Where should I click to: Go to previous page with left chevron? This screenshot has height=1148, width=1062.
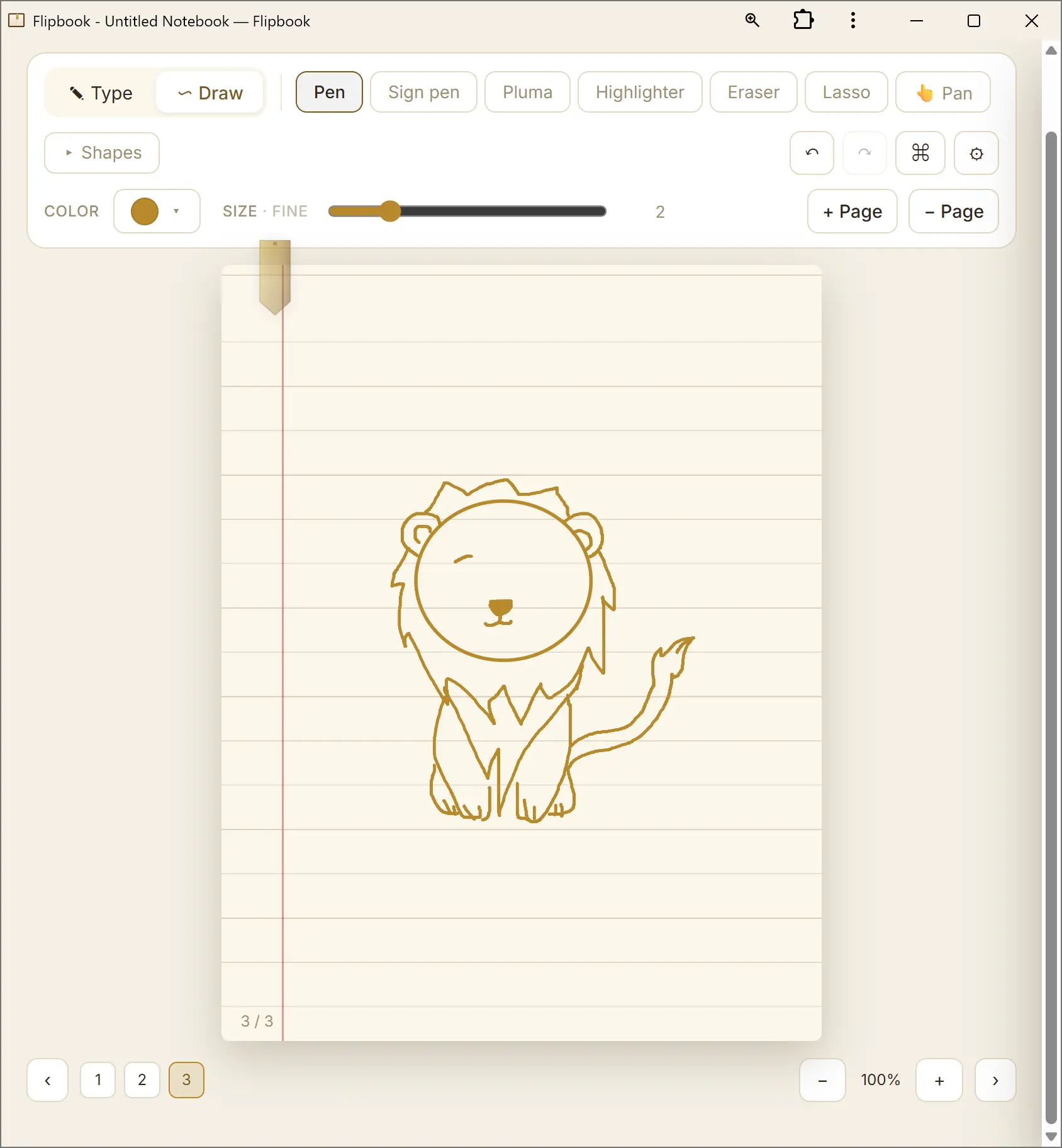click(47, 1080)
